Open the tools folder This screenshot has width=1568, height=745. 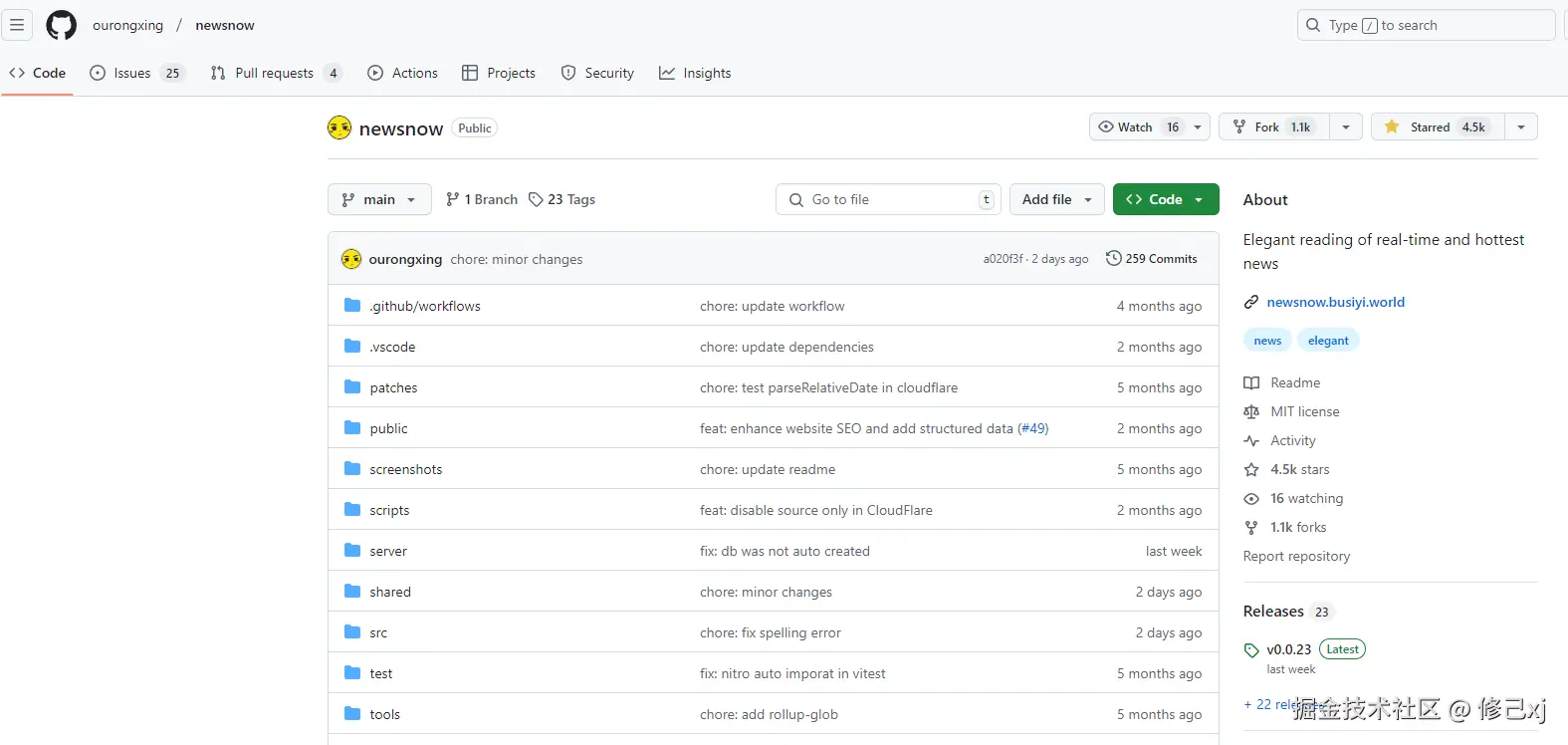click(385, 714)
